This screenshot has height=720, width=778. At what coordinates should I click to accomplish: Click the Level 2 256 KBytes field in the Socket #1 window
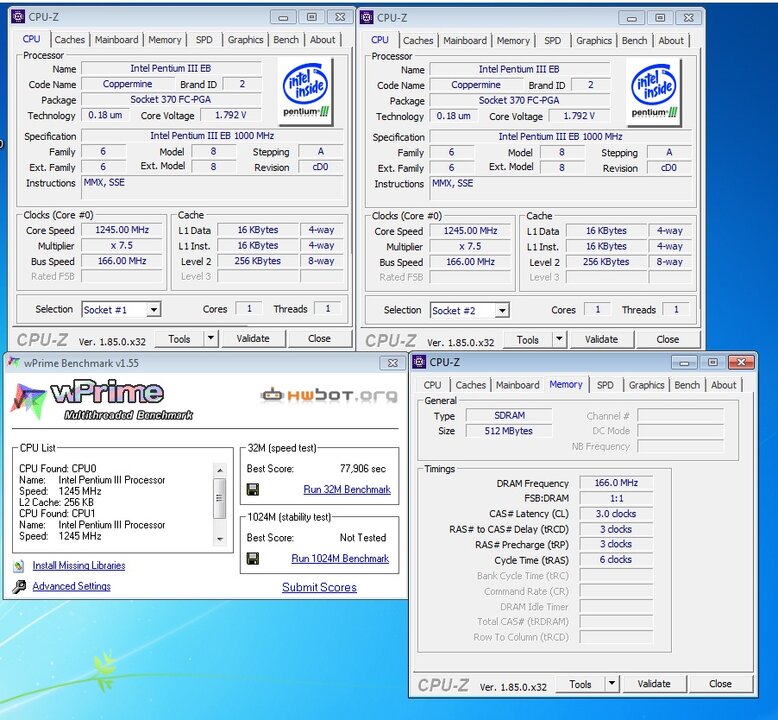[258, 261]
